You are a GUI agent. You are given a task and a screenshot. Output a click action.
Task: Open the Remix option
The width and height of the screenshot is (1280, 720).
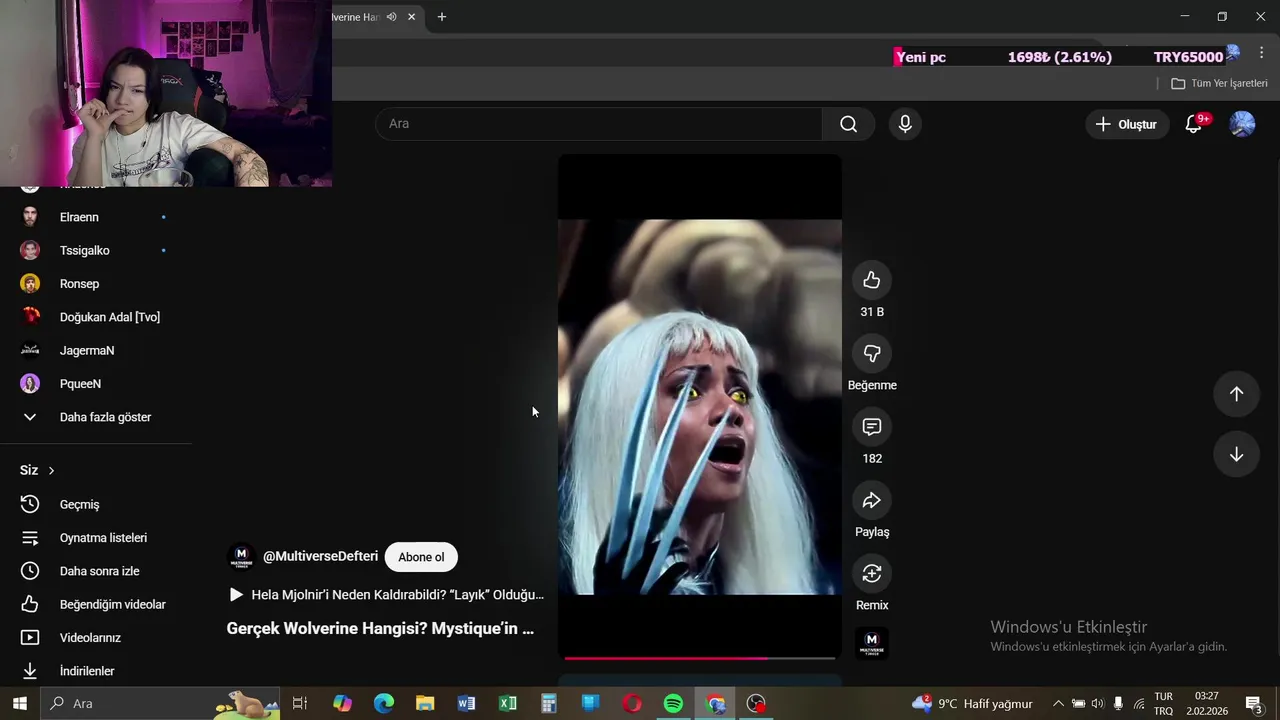pyautogui.click(x=871, y=573)
